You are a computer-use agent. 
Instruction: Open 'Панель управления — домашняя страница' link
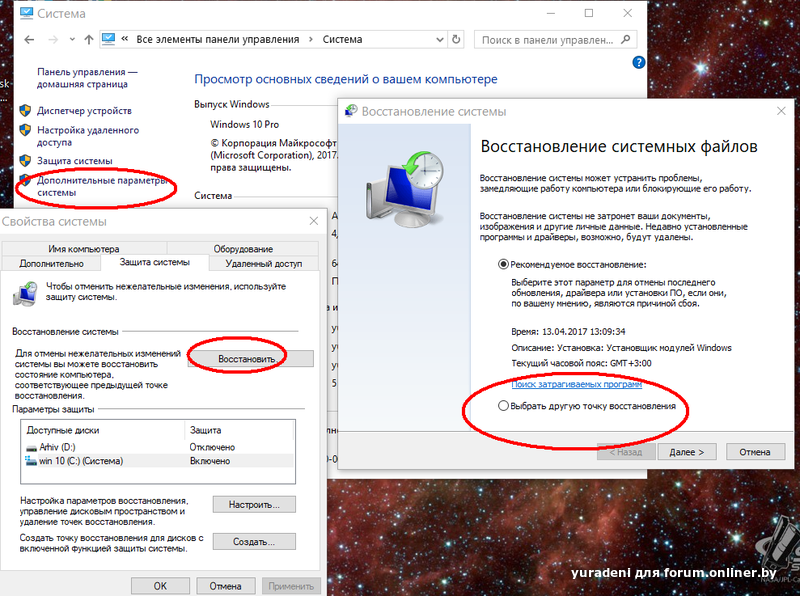pyautogui.click(x=87, y=78)
